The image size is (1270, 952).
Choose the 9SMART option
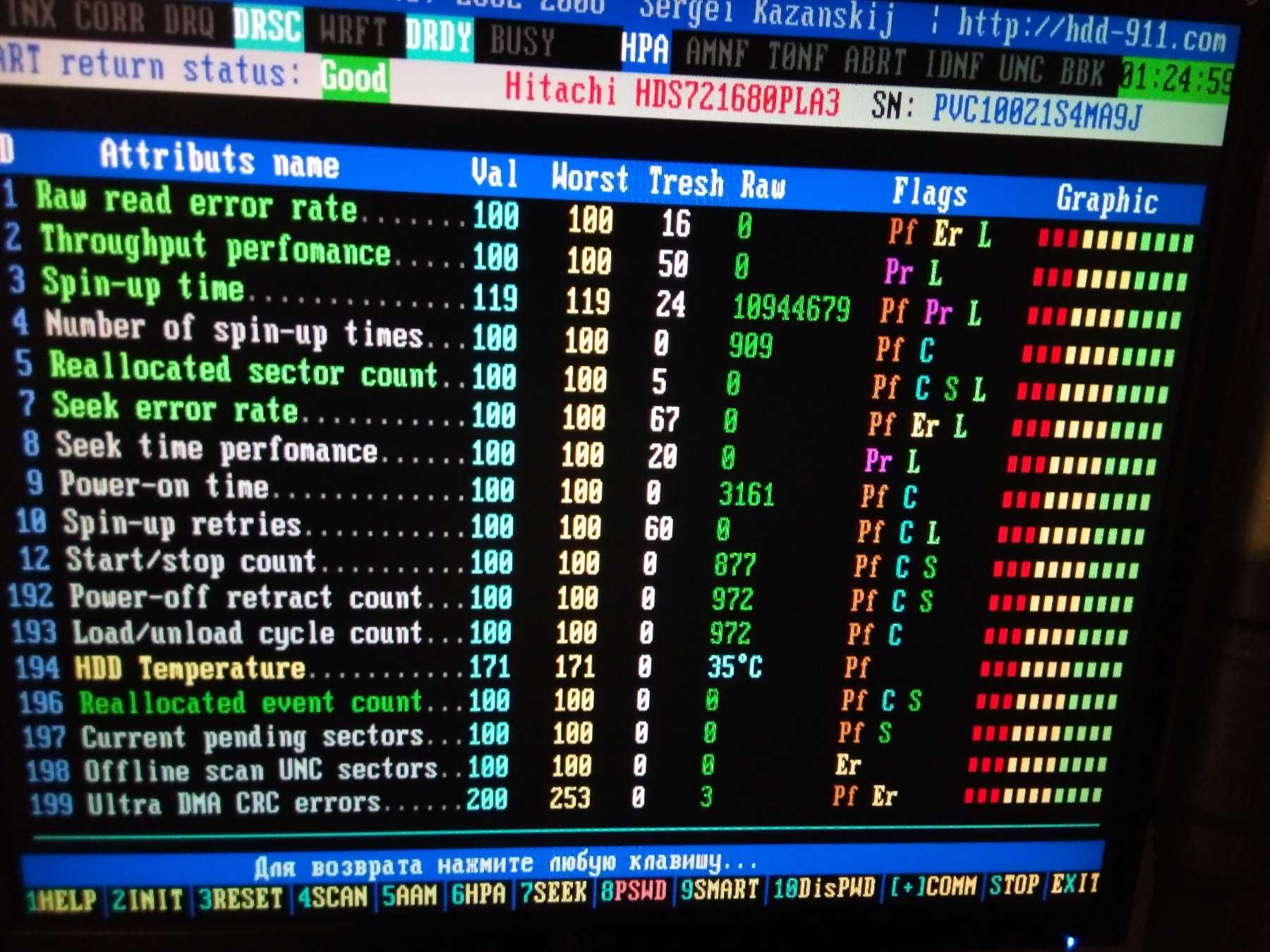click(x=719, y=889)
